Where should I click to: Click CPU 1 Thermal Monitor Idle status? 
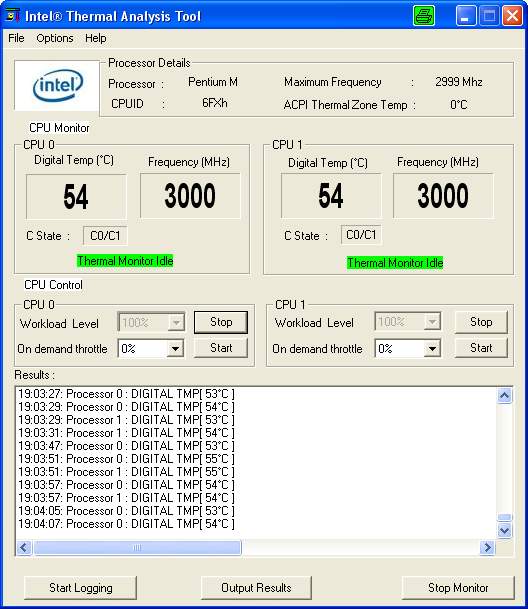click(x=395, y=263)
